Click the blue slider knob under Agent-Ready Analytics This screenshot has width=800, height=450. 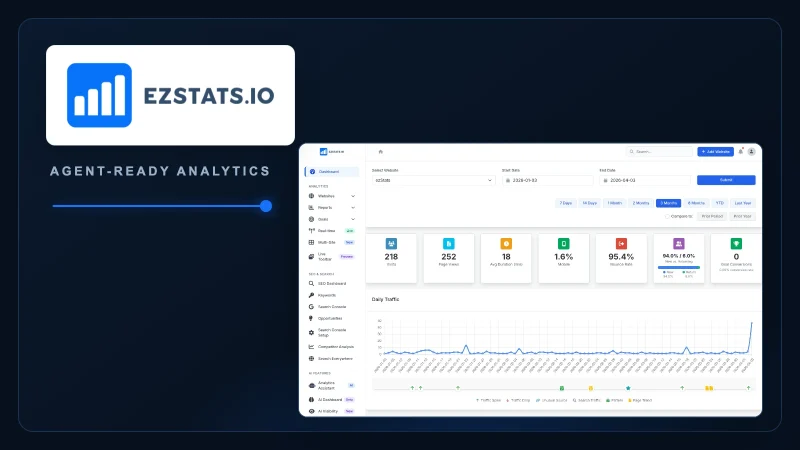tap(266, 206)
